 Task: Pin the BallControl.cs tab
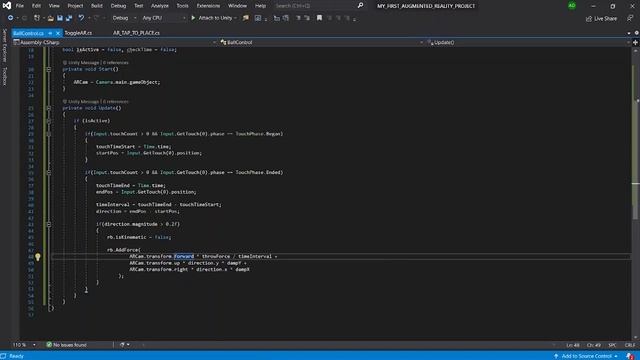50,33
